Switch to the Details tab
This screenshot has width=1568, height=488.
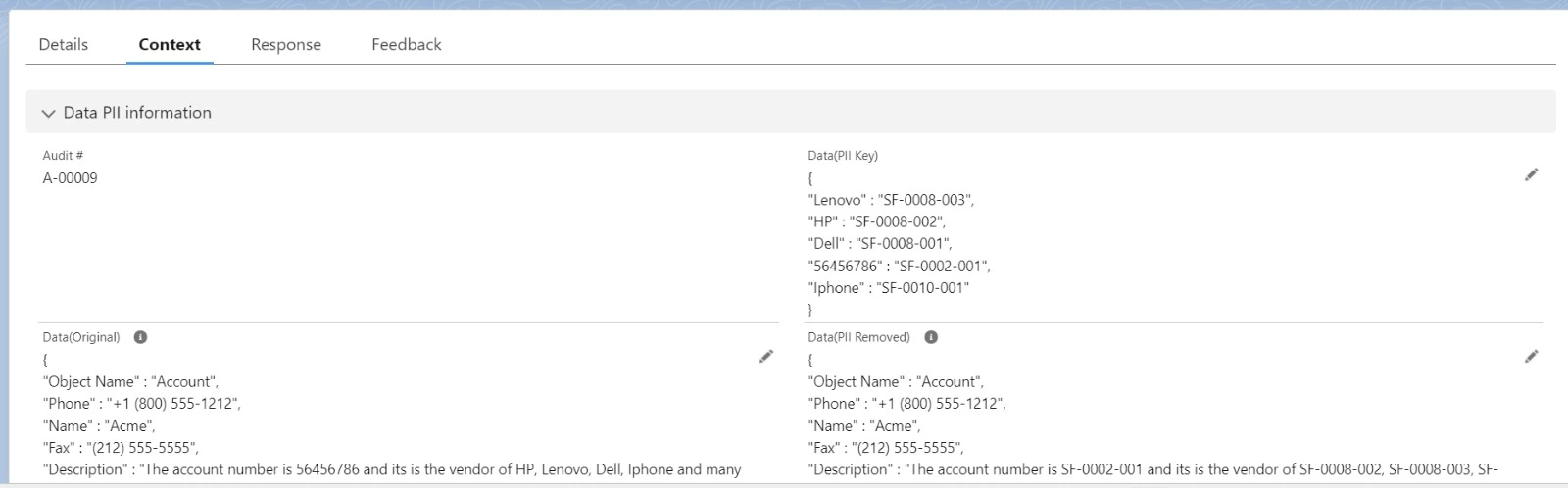click(x=63, y=45)
